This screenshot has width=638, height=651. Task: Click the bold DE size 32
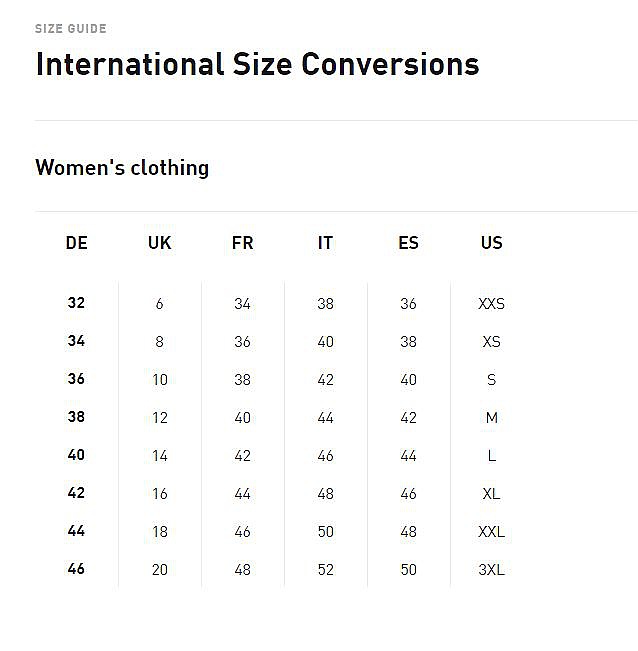coord(76,303)
